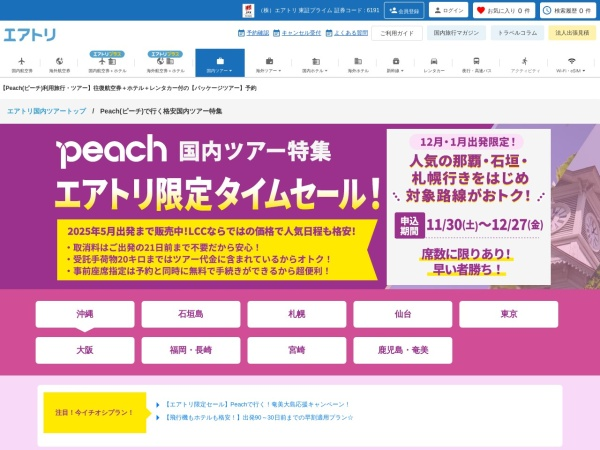Open the 法人出張見積 button
The image size is (600, 450).
(572, 33)
